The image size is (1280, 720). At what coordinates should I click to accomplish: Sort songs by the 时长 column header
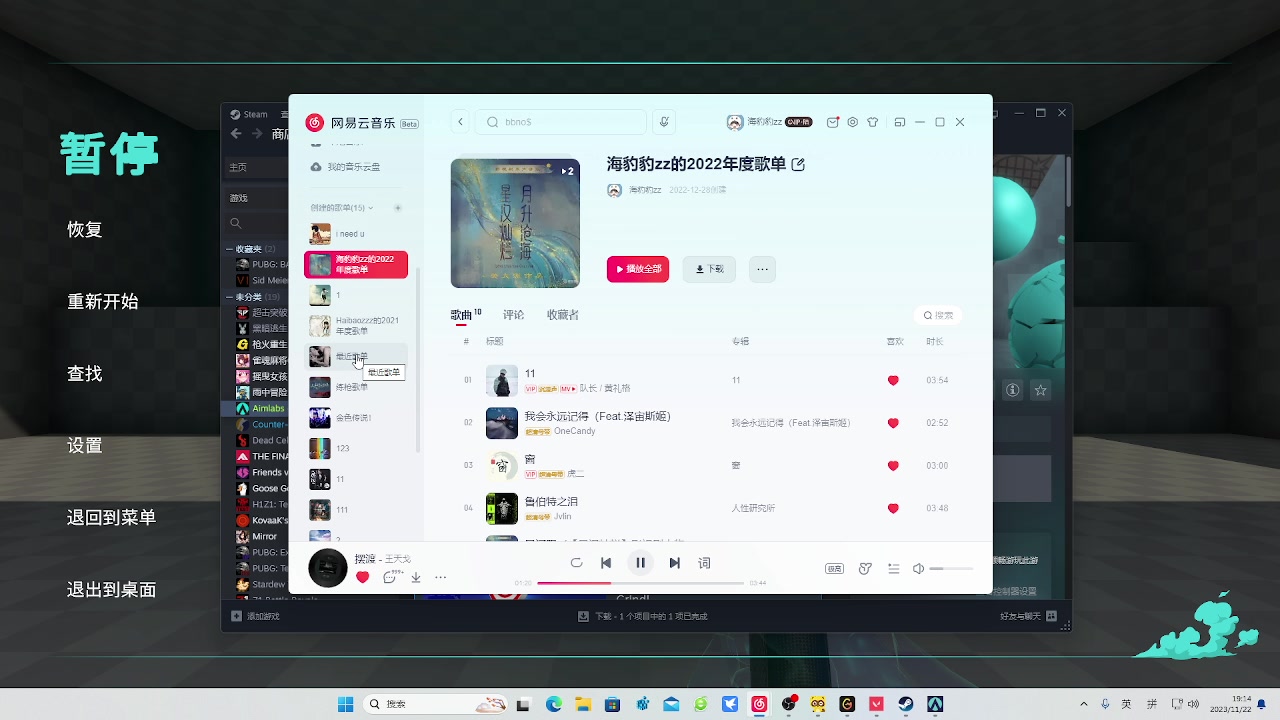click(x=935, y=342)
